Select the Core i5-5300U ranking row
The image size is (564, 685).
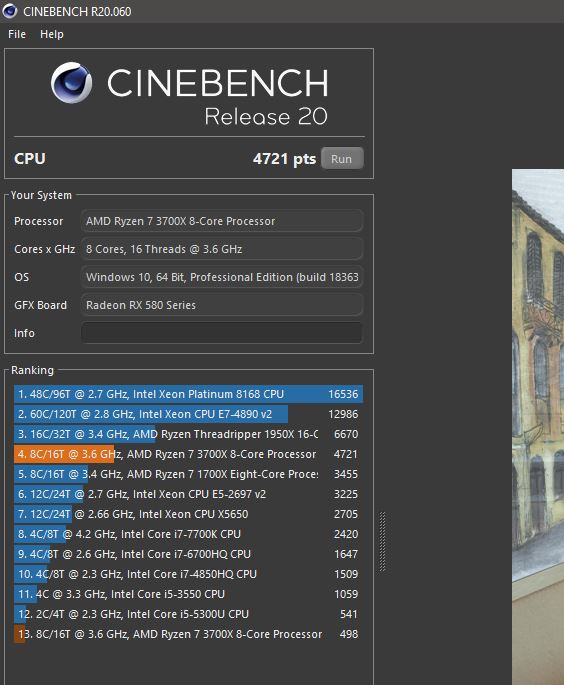(x=188, y=614)
